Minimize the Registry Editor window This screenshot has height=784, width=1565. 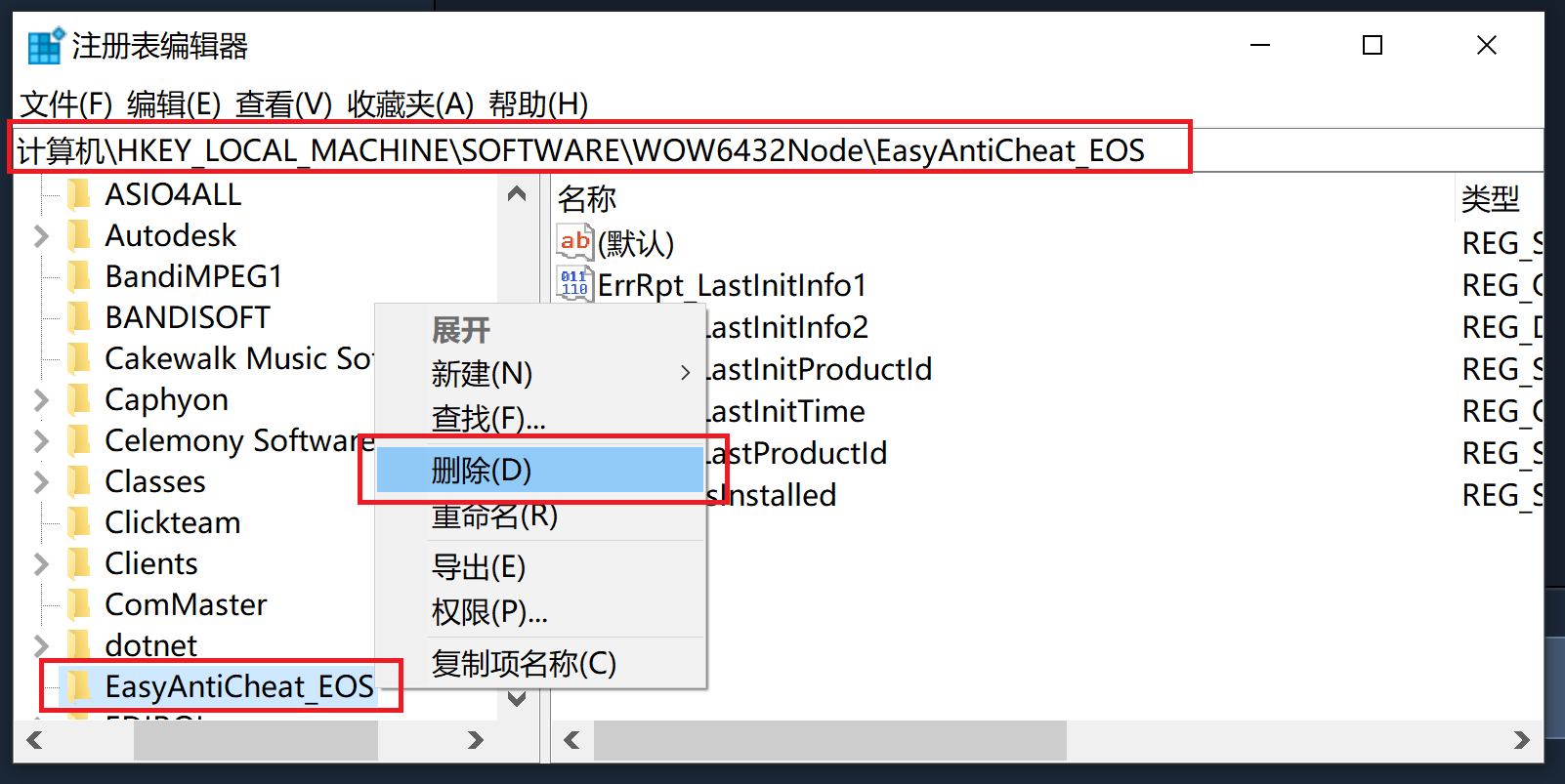pyautogui.click(x=1260, y=45)
